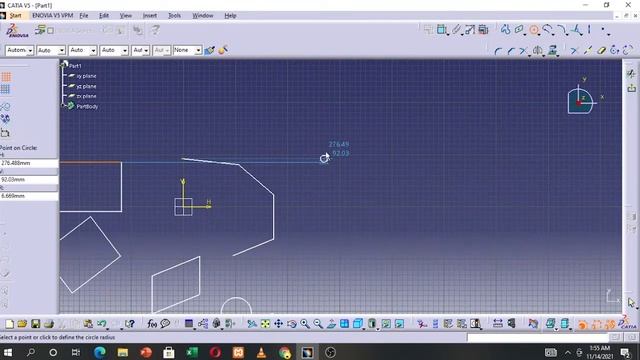The height and width of the screenshot is (360, 640).
Task: Click the Zoom Out magnifier icon
Action: 318,324
